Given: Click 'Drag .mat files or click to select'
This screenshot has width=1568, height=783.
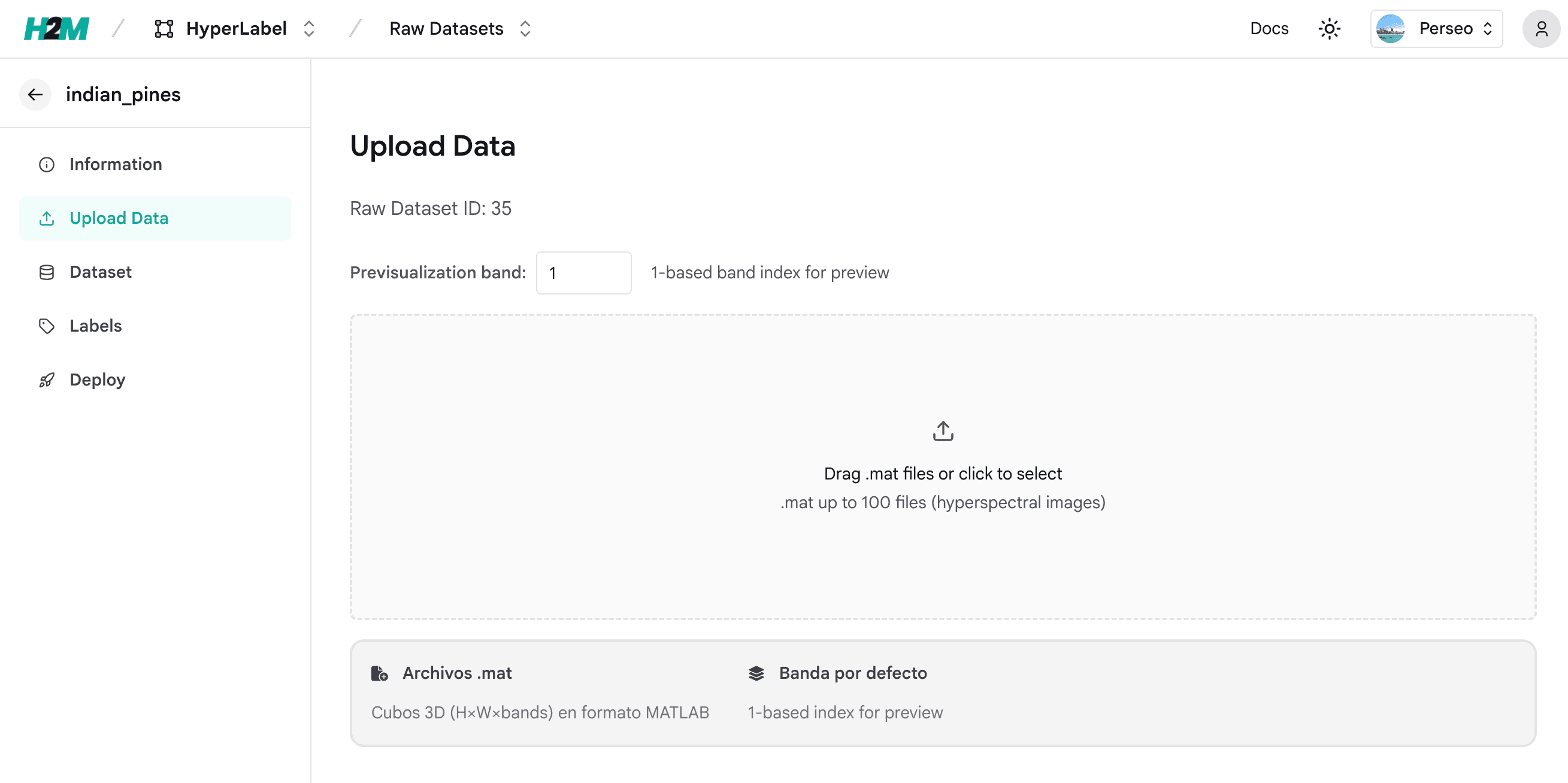Looking at the screenshot, I should (x=943, y=474).
